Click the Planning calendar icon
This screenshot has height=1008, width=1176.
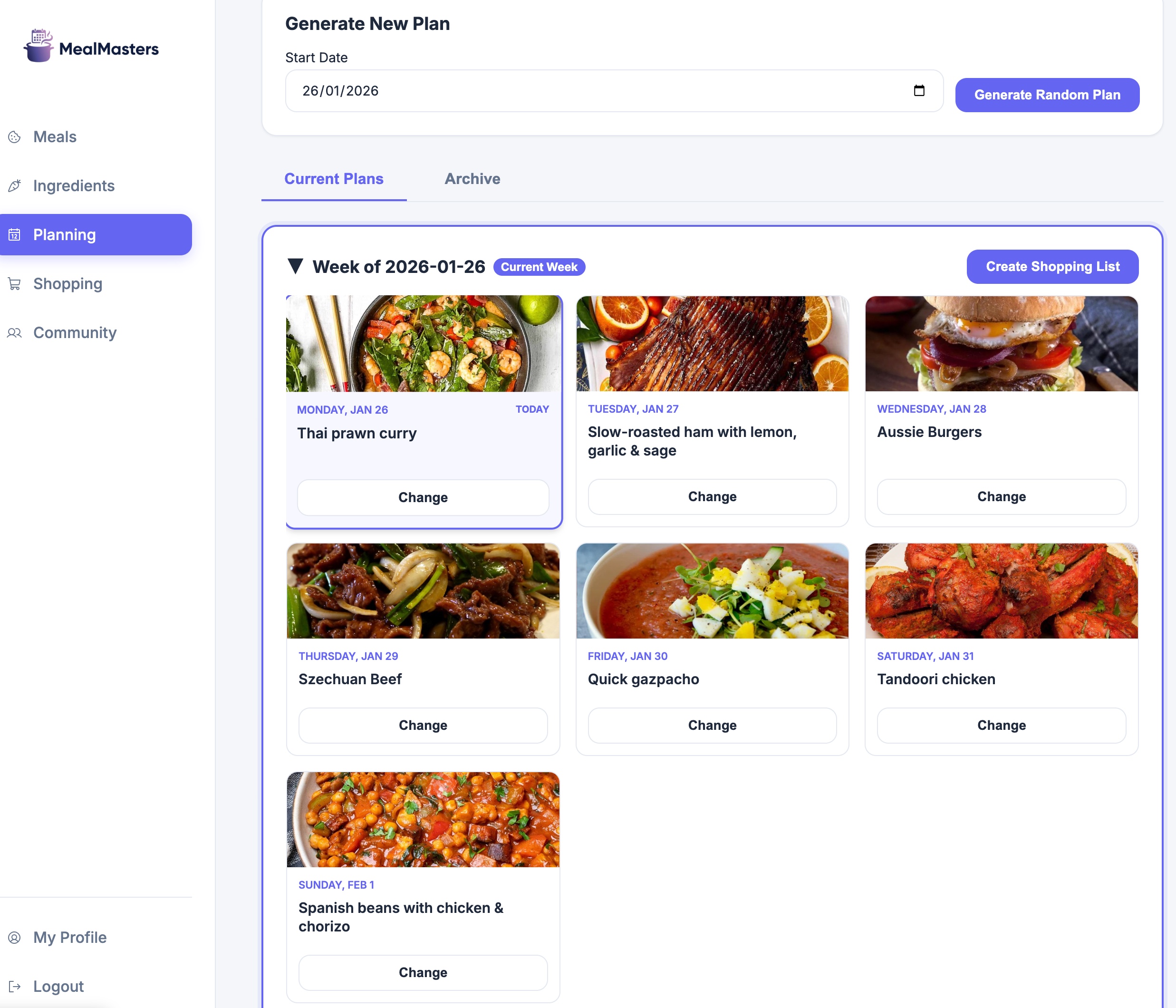14,234
